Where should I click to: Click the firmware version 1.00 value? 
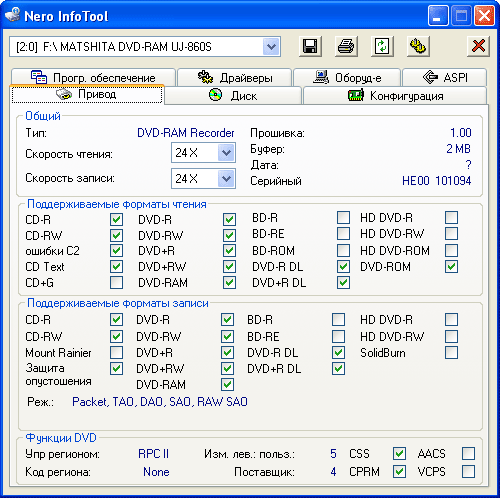(x=461, y=133)
